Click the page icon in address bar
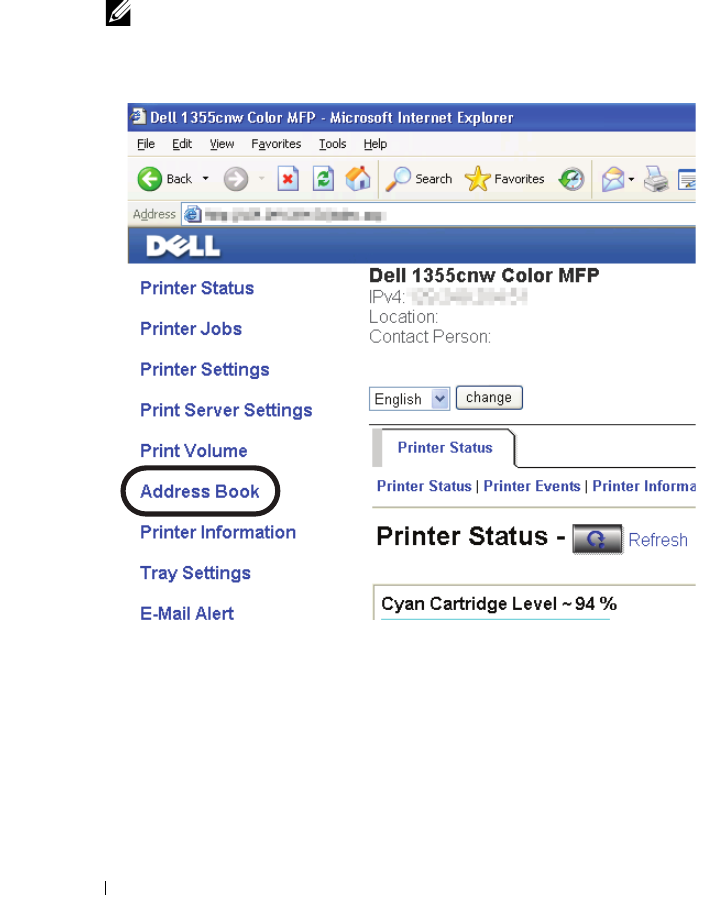The width and height of the screenshot is (703, 900). point(192,214)
